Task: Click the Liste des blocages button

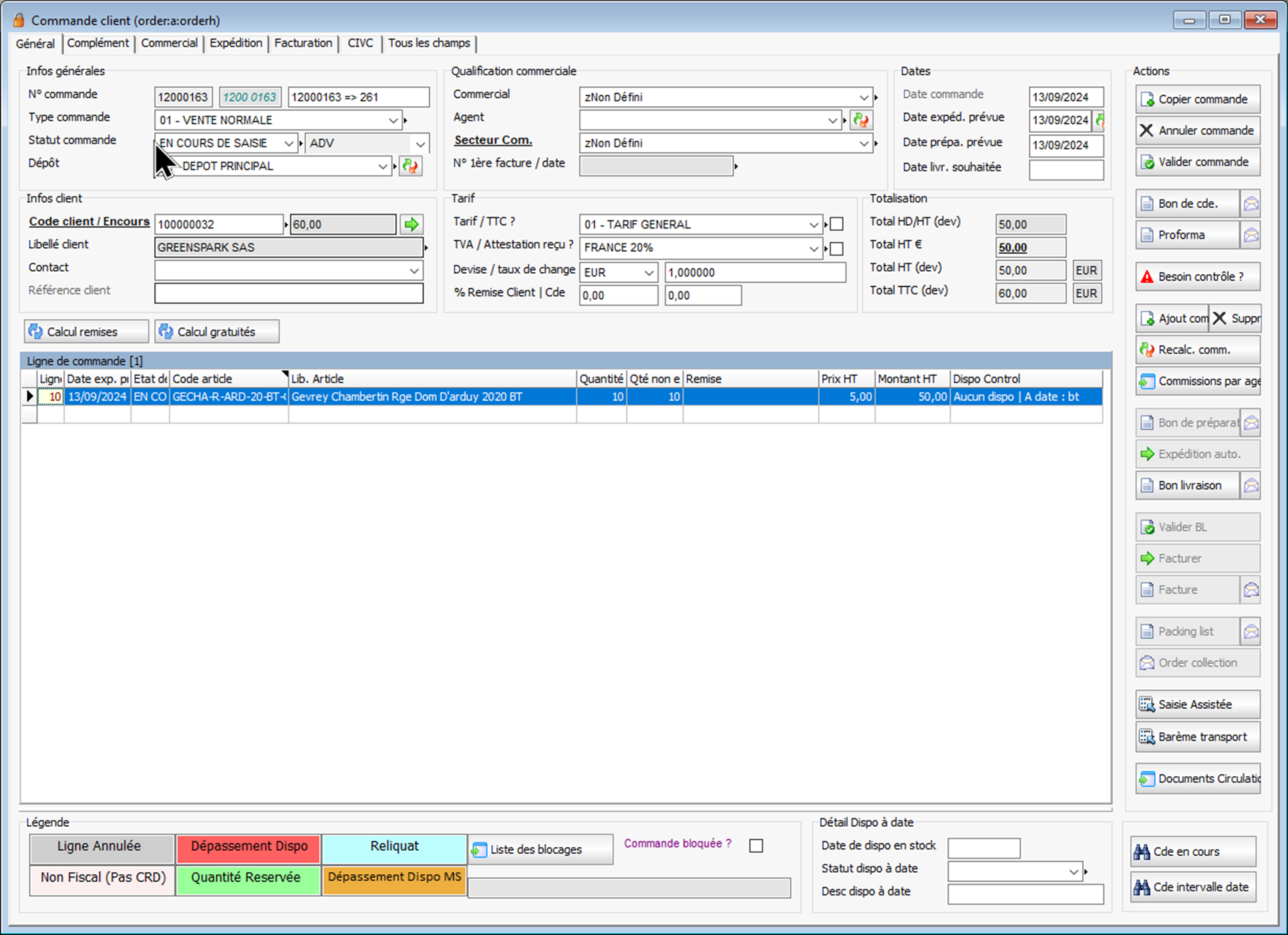Action: [540, 850]
